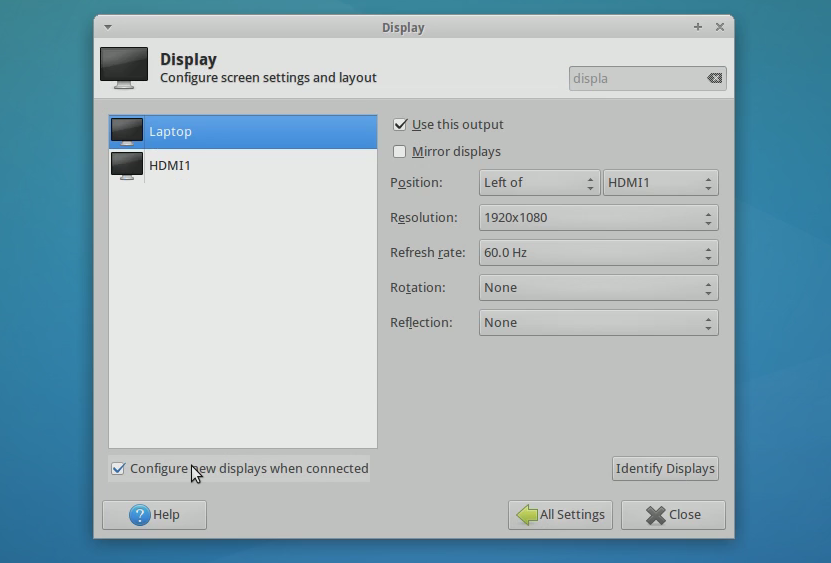Open the Refresh rate 60.0 Hz dropdown
Viewport: 831px width, 563px height.
[599, 252]
